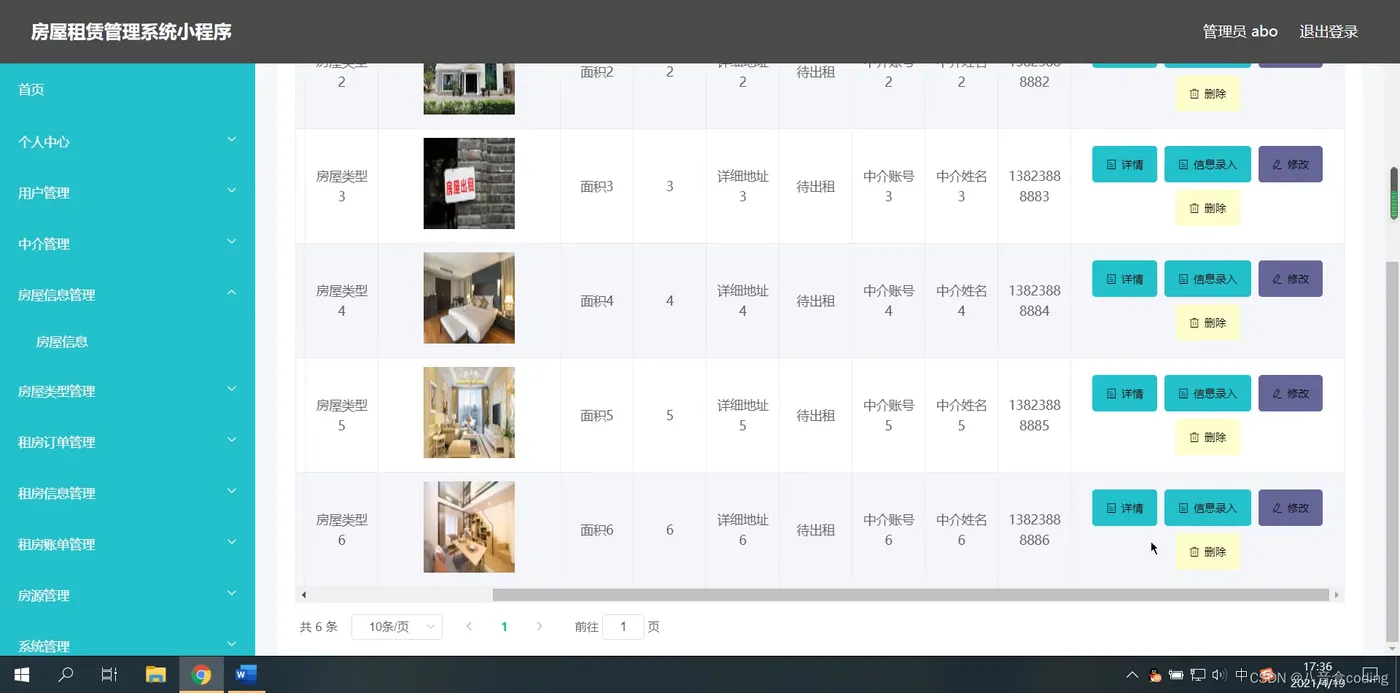Delete the 房屋类型6 row with 删除

(1207, 552)
